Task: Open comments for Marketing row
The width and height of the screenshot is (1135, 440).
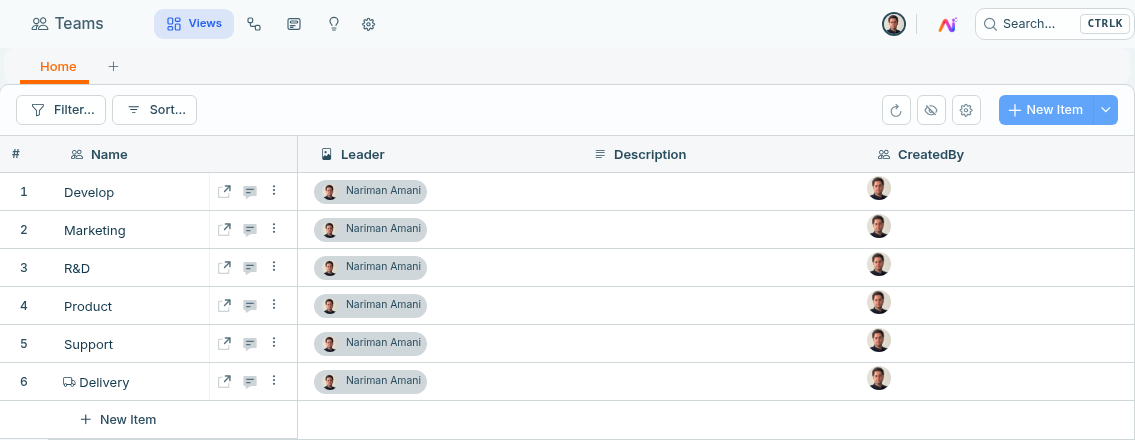Action: (x=250, y=230)
